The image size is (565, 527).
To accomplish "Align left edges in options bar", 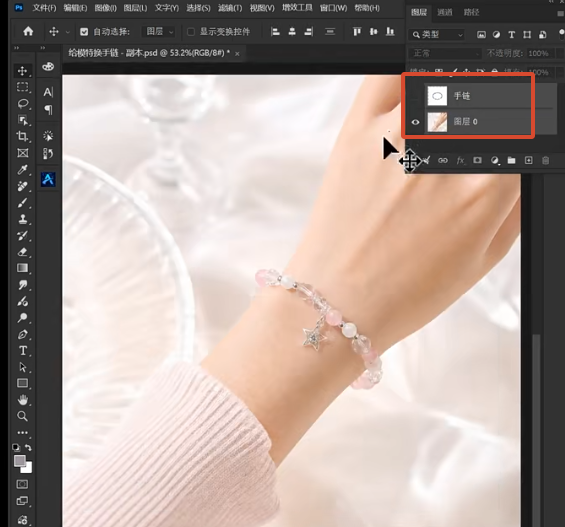I will pos(275,32).
